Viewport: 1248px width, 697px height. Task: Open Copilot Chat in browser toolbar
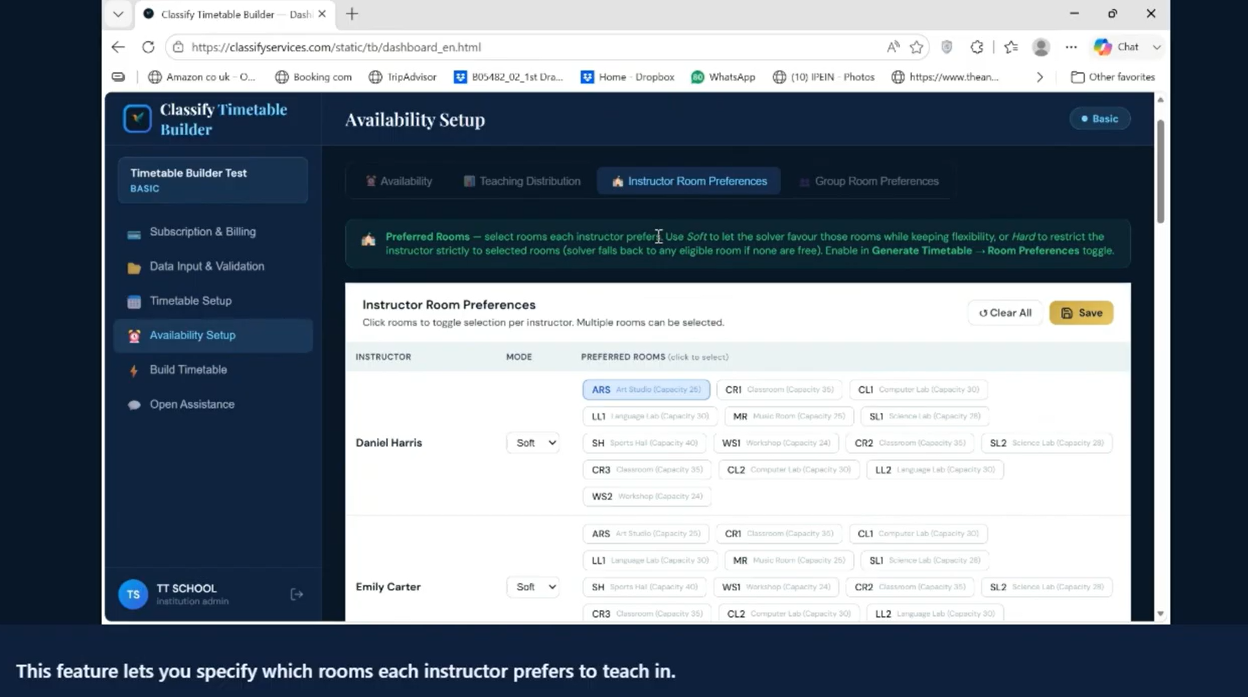pos(1117,47)
